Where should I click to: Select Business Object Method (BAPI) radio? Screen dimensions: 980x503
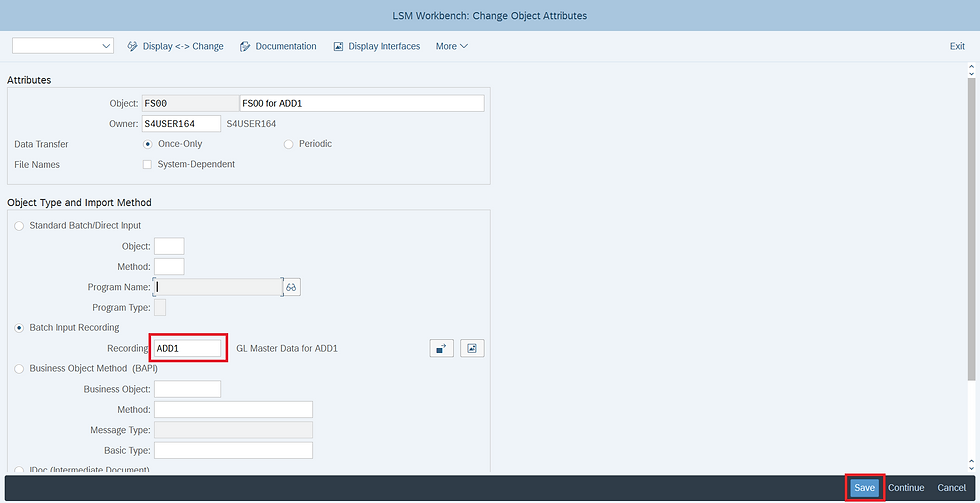[x=19, y=369]
